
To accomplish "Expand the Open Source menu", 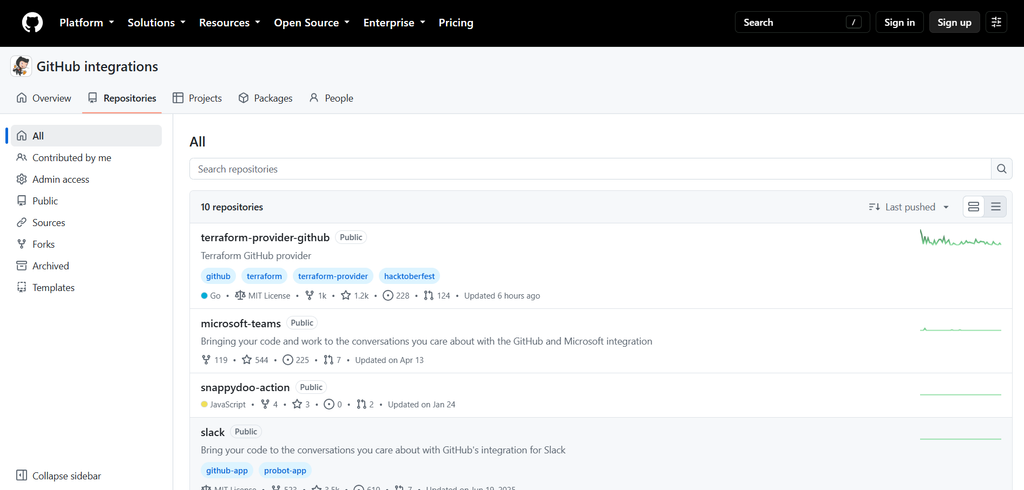I will (312, 22).
